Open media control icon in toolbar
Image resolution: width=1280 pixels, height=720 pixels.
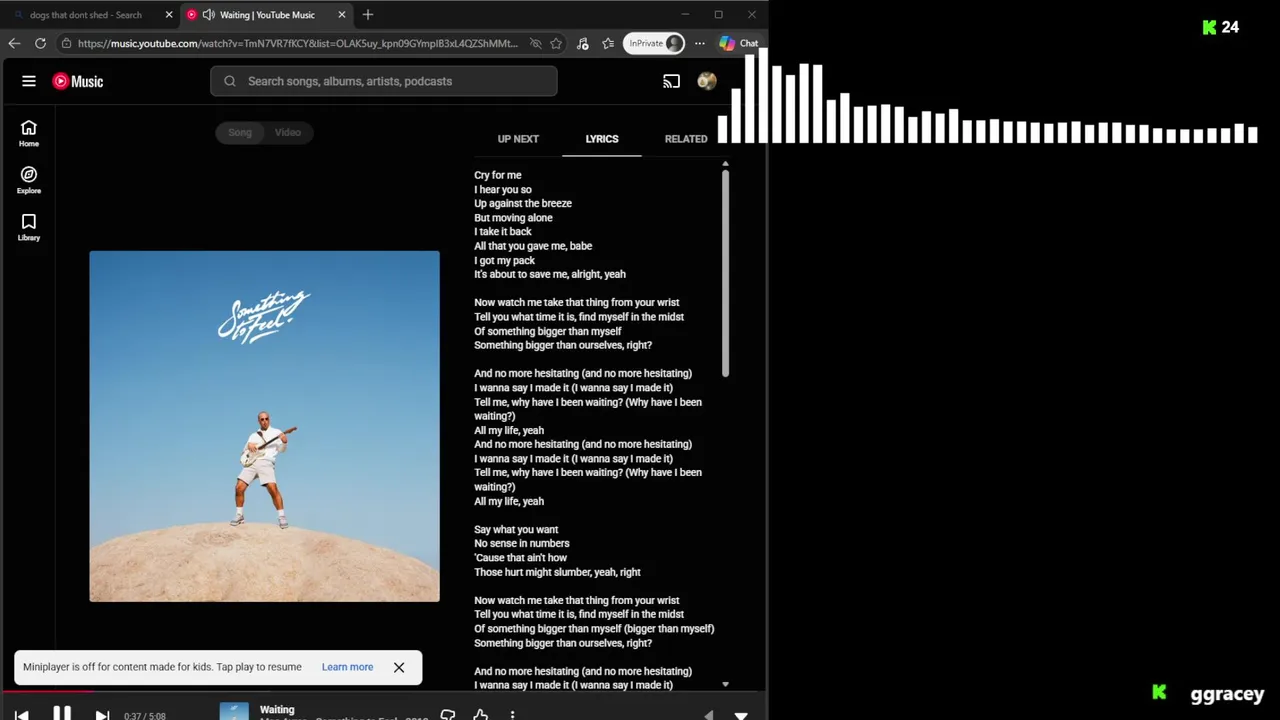(583, 43)
